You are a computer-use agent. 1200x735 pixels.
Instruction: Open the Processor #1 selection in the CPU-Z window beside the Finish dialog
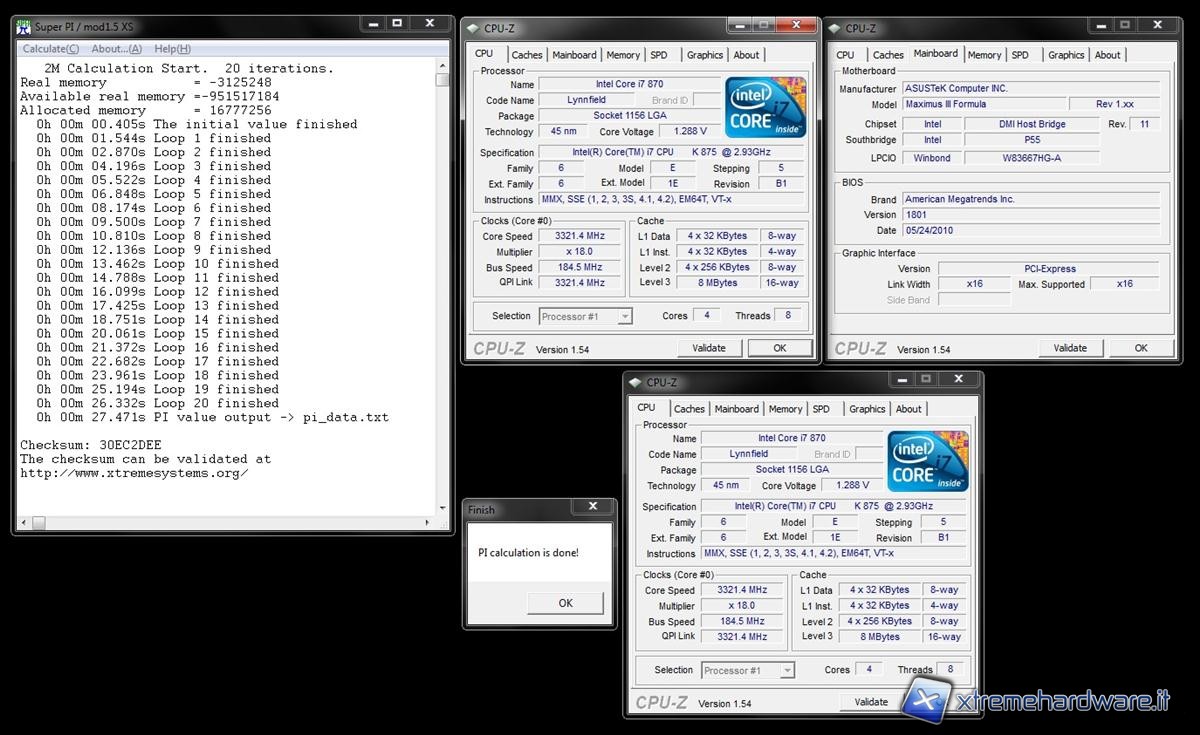pyautogui.click(x=786, y=670)
